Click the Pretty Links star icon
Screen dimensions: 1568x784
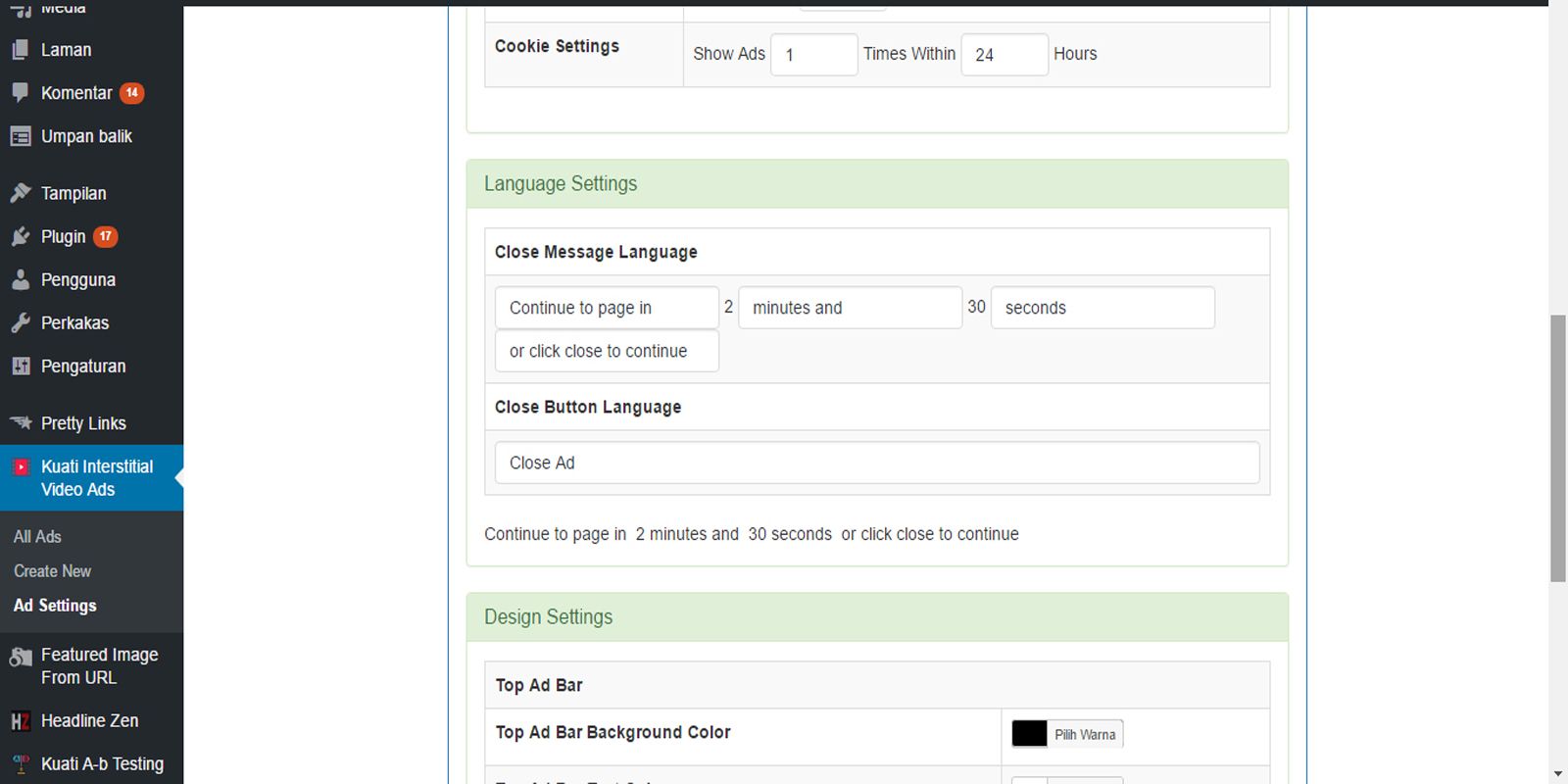click(x=21, y=423)
